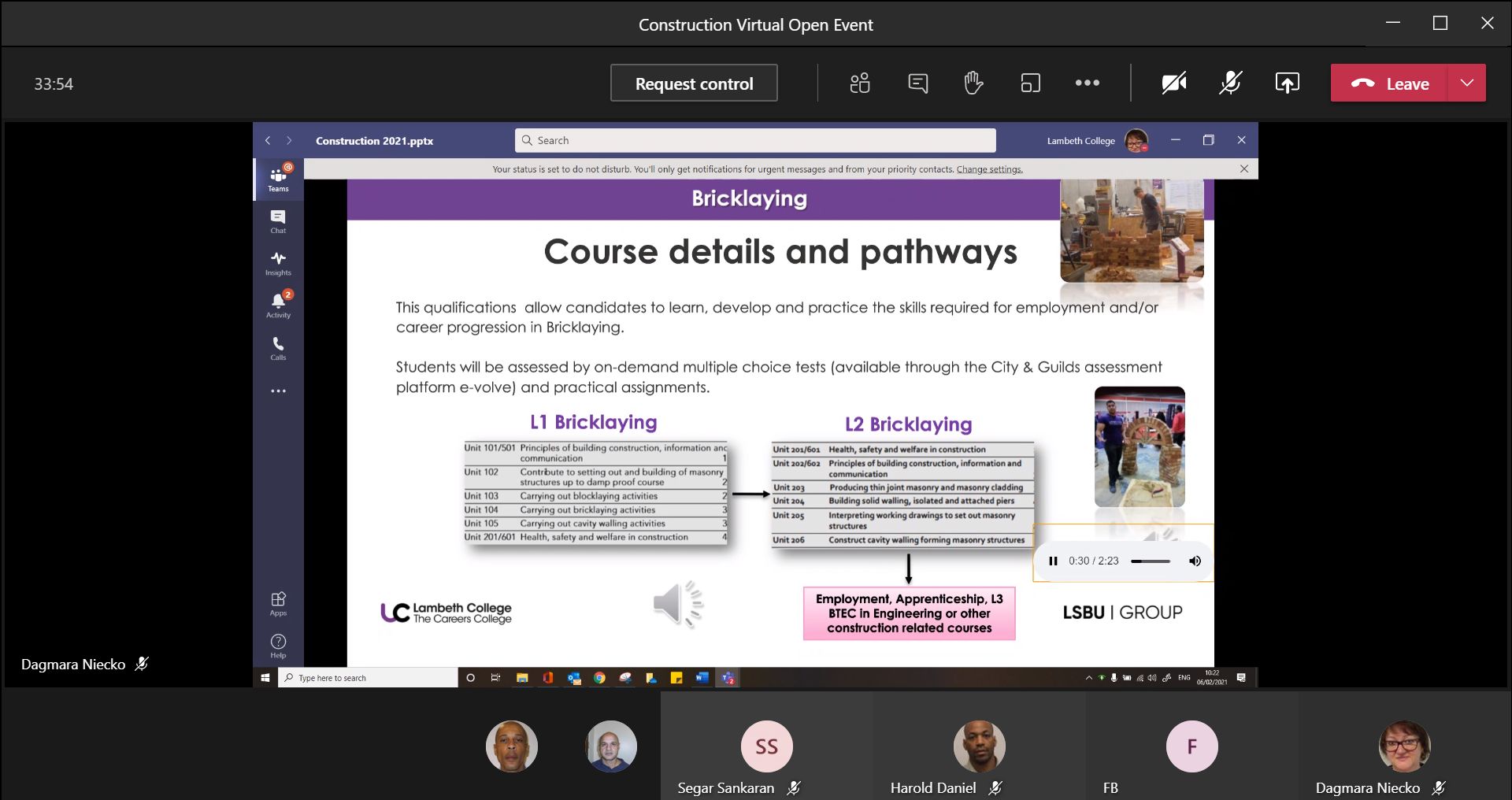Pause the slide audio playback

[x=1053, y=561]
